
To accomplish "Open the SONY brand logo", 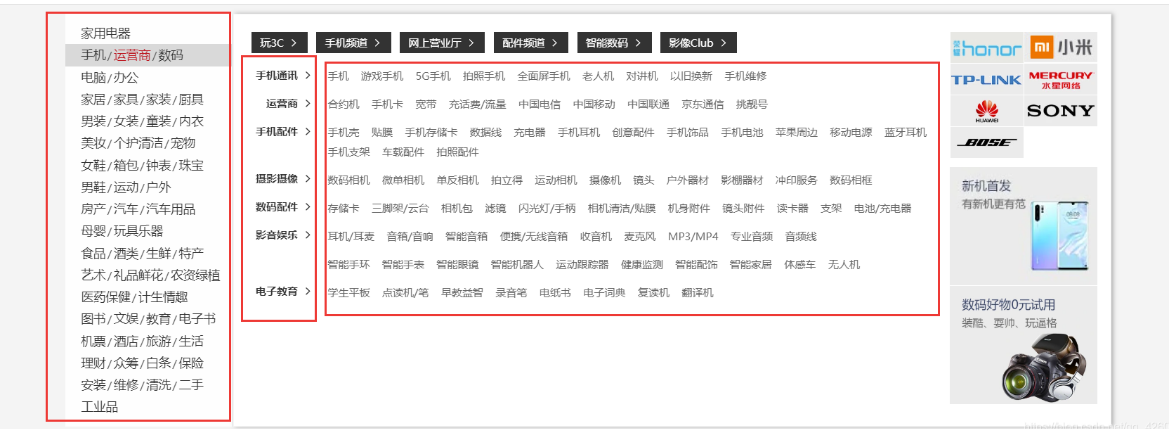I will pos(1062,111).
